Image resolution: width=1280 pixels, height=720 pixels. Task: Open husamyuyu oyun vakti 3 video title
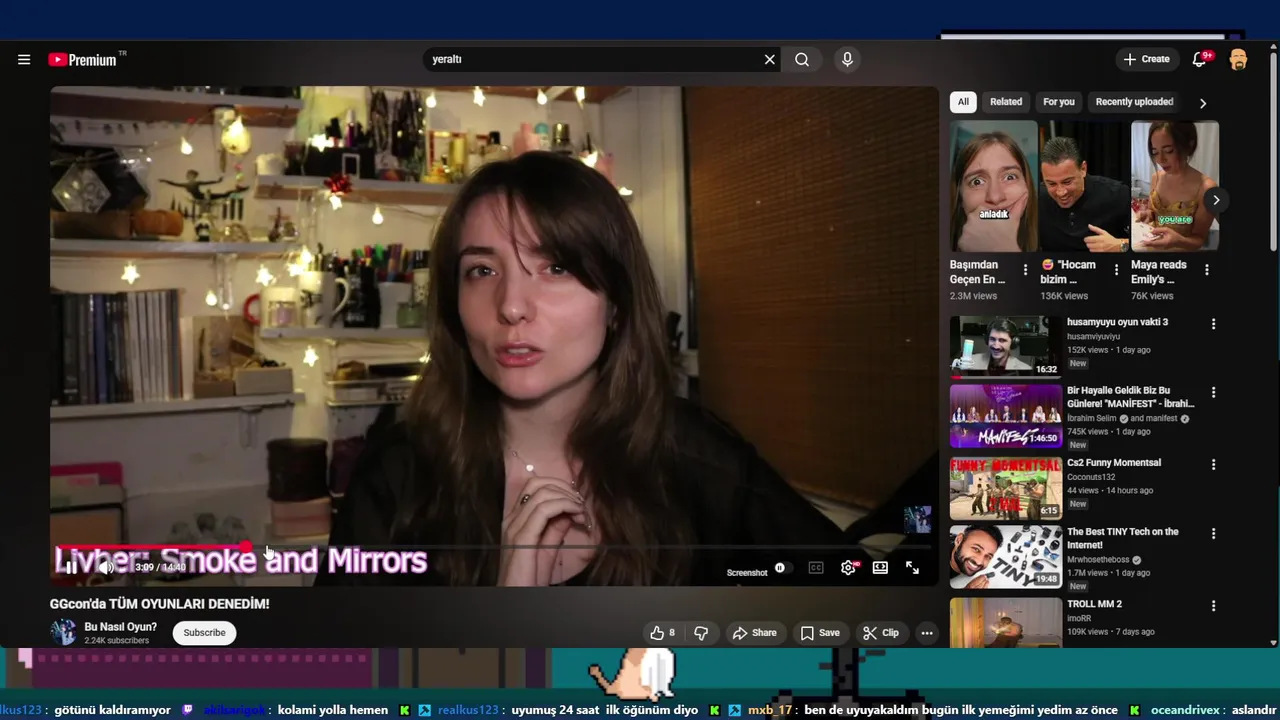(x=1117, y=322)
